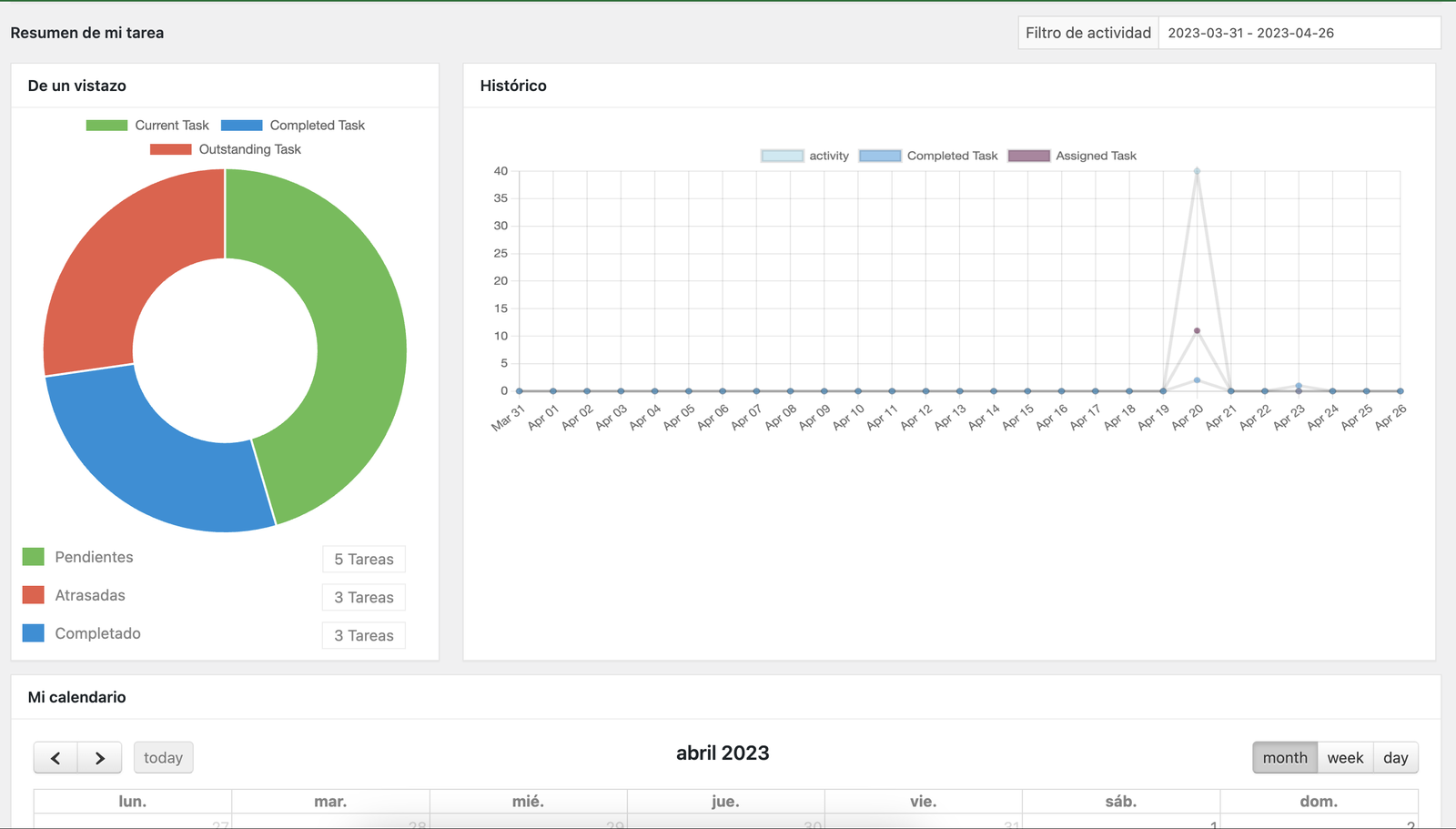Screen dimensions: 1456x829
Task: Toggle Current Task legend in donut chart
Action: (x=147, y=126)
